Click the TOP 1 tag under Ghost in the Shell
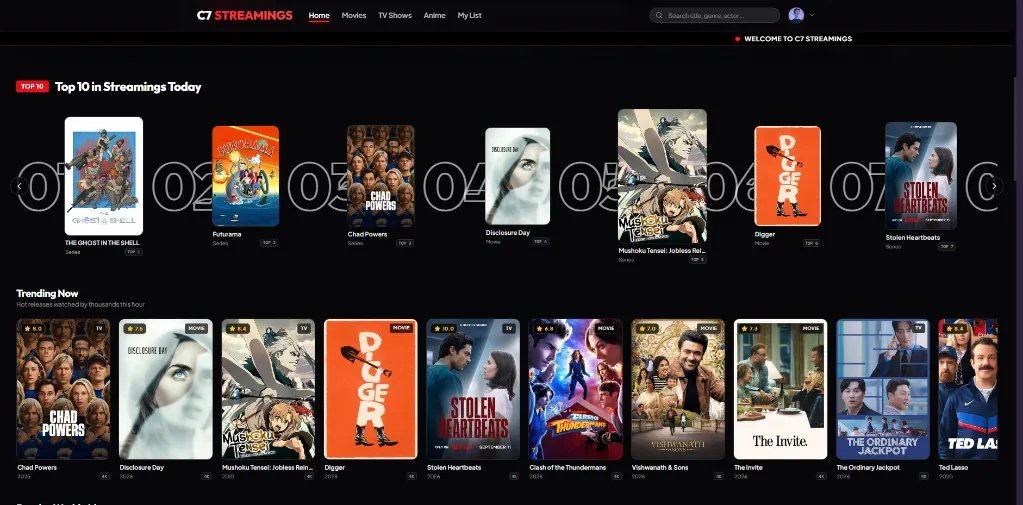1023x505 pixels. [134, 252]
